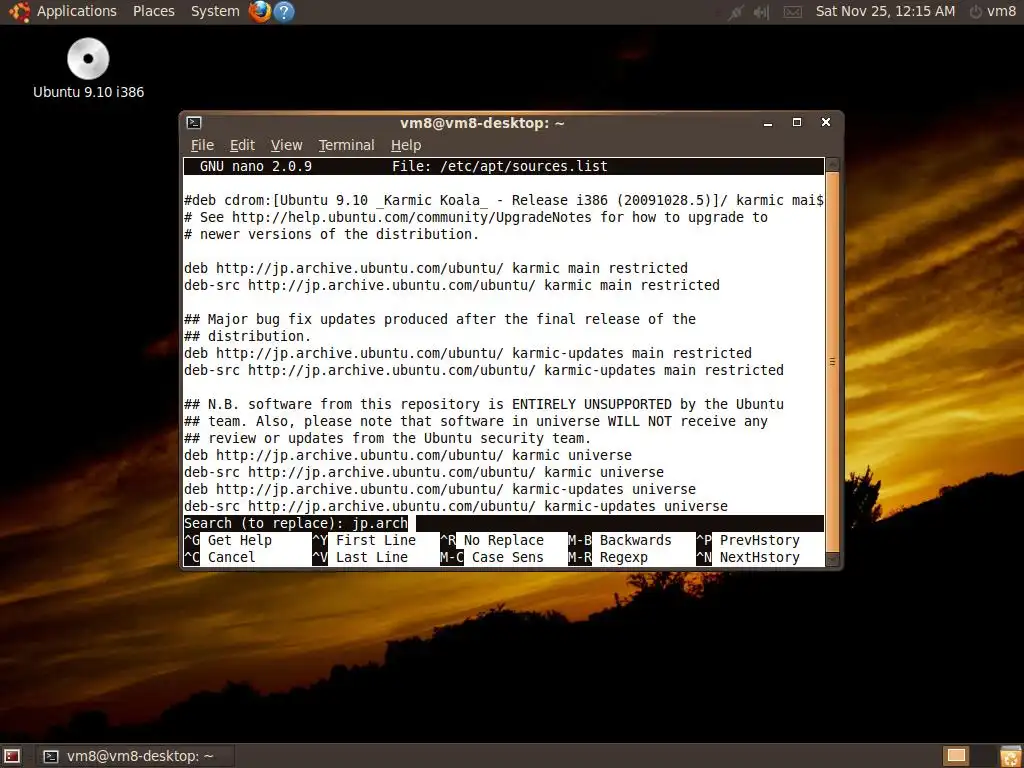1024x768 pixels.
Task: Click the ^G Get Help shortcut
Action: click(x=228, y=540)
